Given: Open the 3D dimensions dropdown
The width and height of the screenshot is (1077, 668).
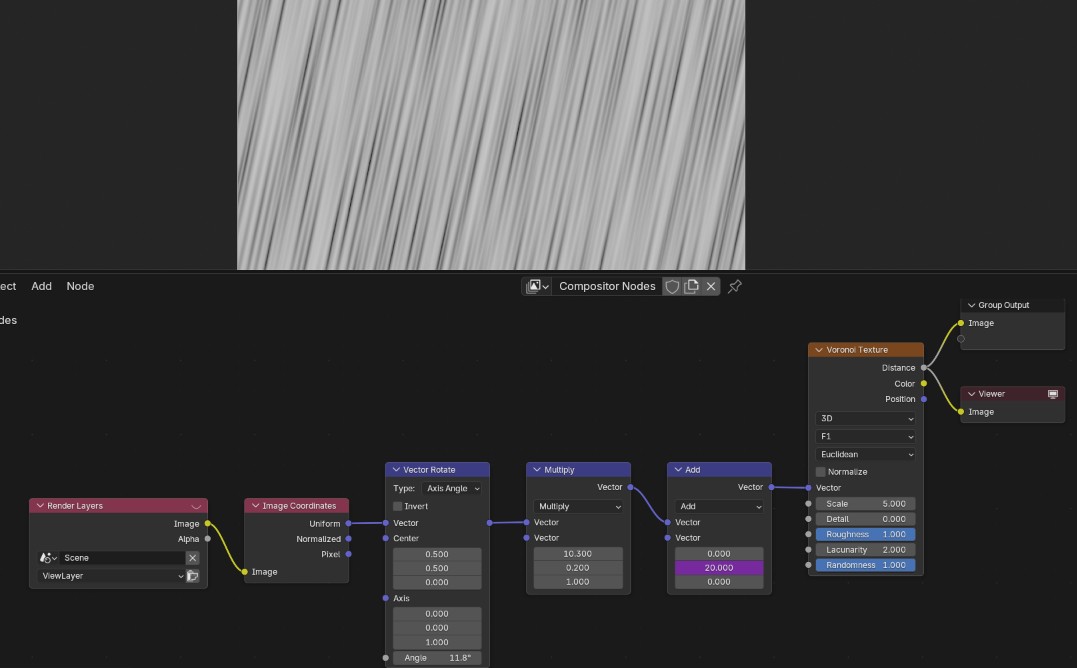Looking at the screenshot, I should click(x=865, y=419).
